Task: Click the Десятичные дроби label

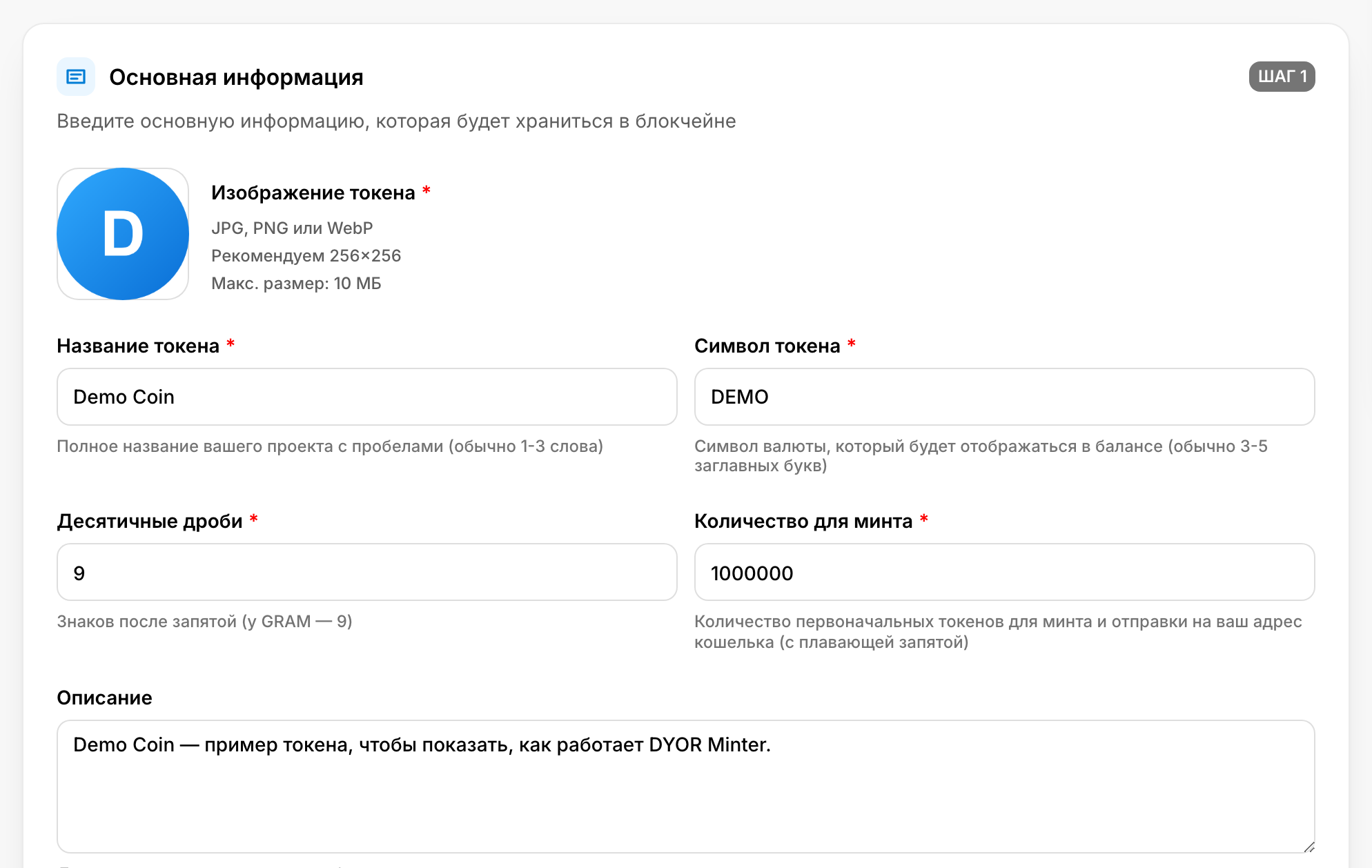Action: click(x=150, y=521)
